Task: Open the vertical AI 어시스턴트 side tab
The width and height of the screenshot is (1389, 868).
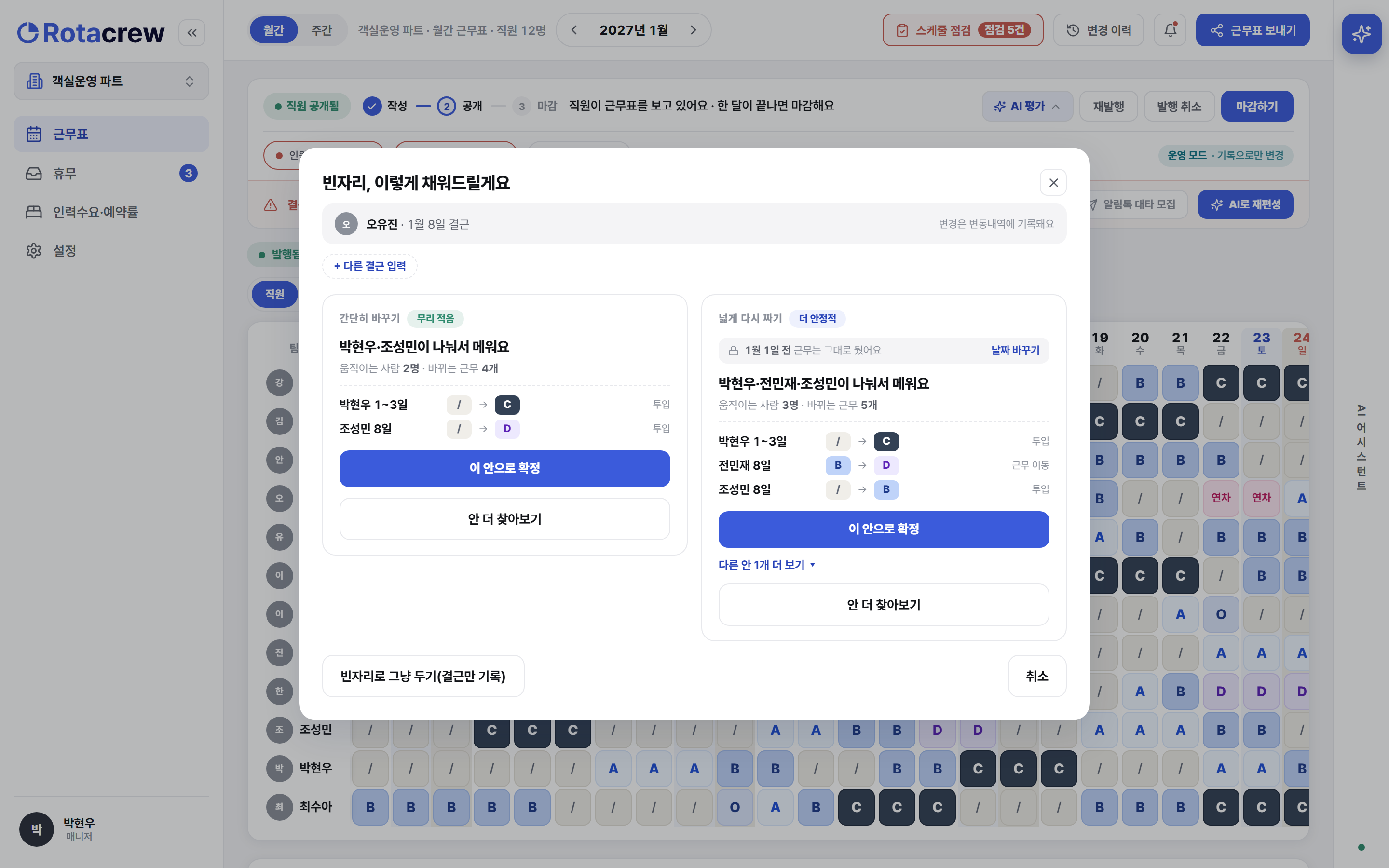Action: (x=1361, y=448)
